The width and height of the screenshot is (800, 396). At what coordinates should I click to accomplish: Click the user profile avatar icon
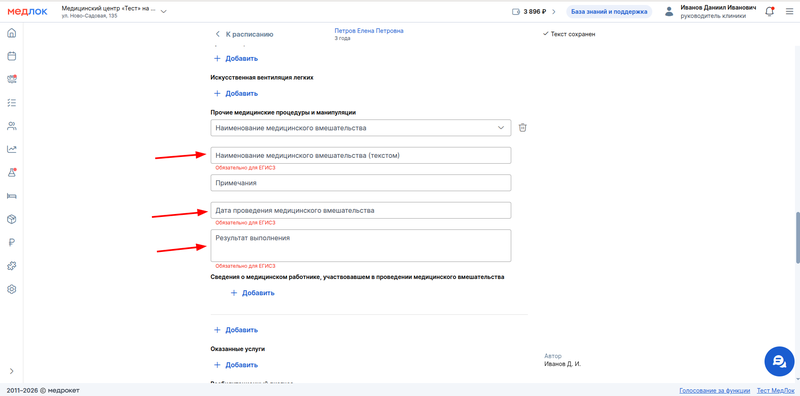tap(669, 12)
